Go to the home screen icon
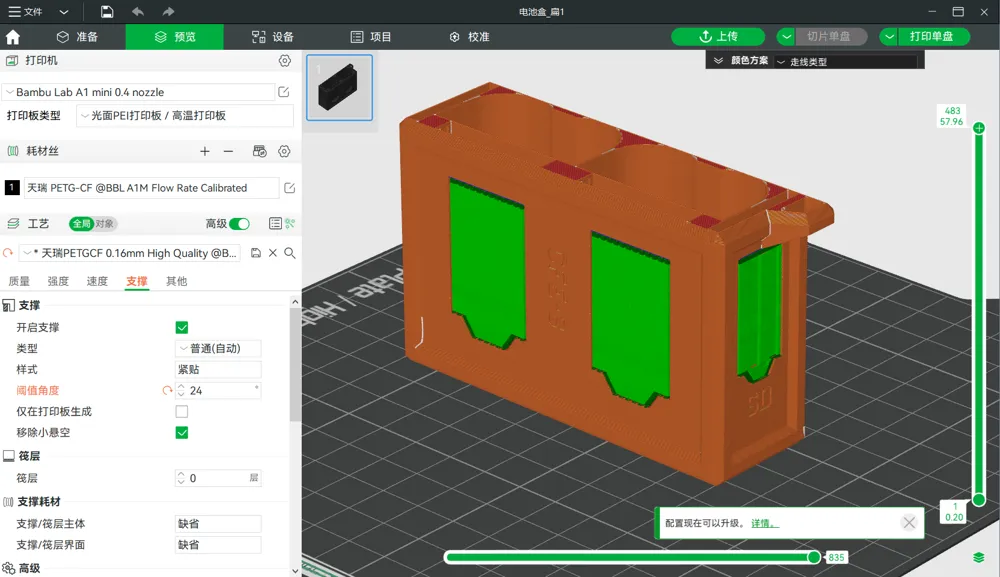The width and height of the screenshot is (1000, 577). click(x=13, y=37)
